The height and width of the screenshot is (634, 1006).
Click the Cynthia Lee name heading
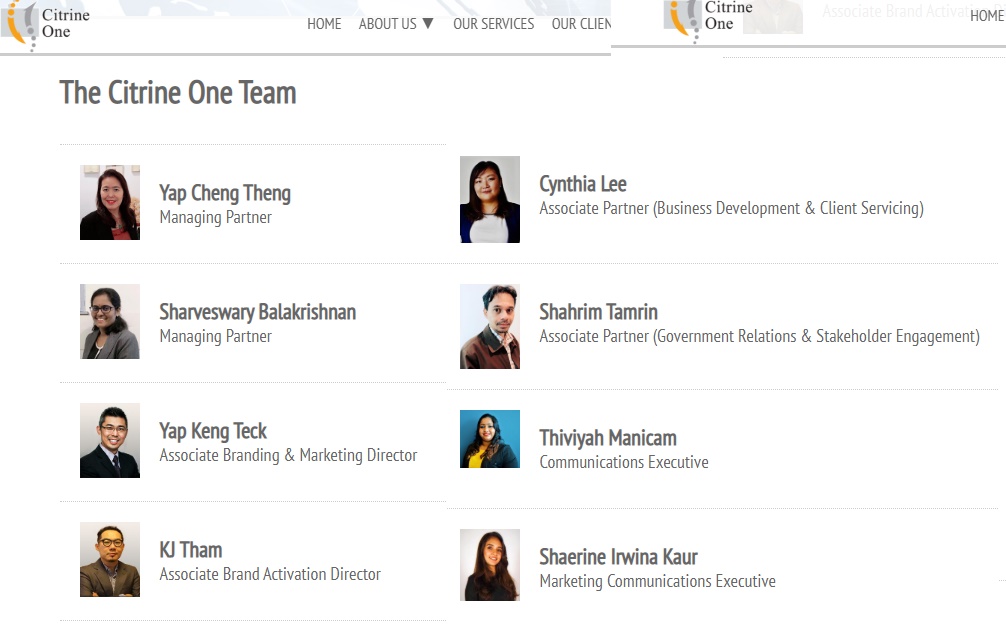(583, 184)
